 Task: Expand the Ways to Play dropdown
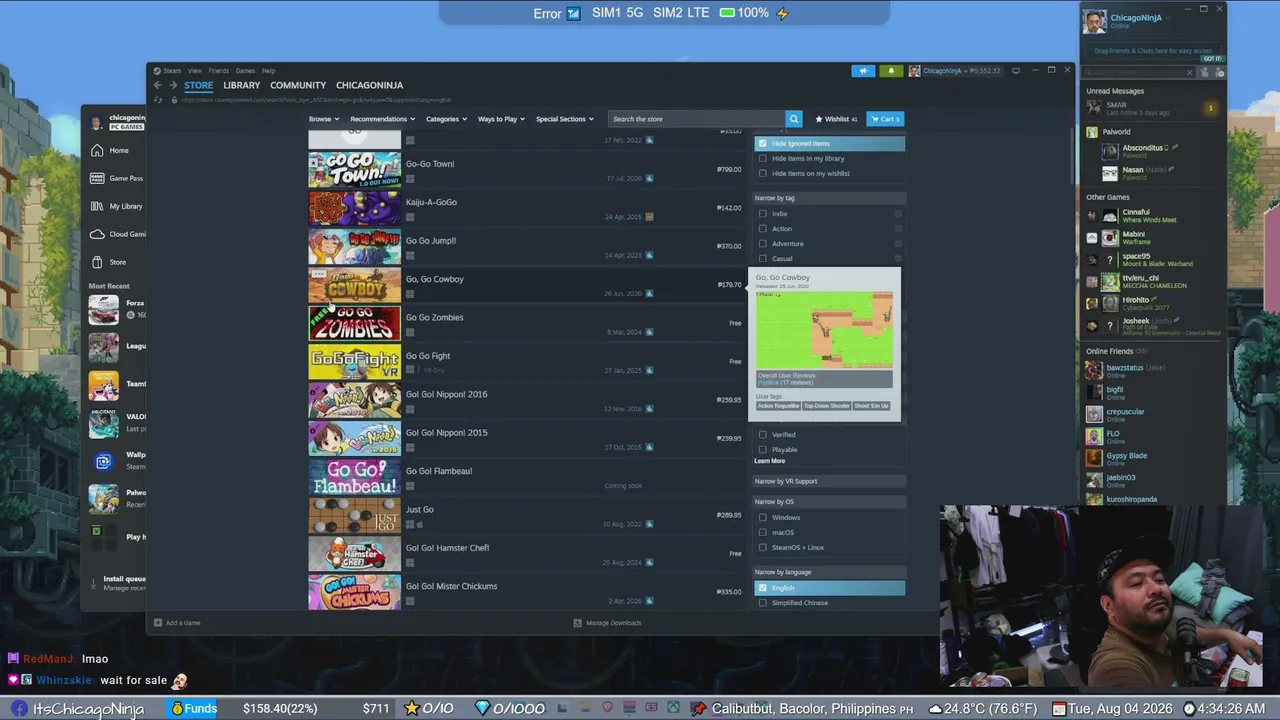tap(501, 119)
